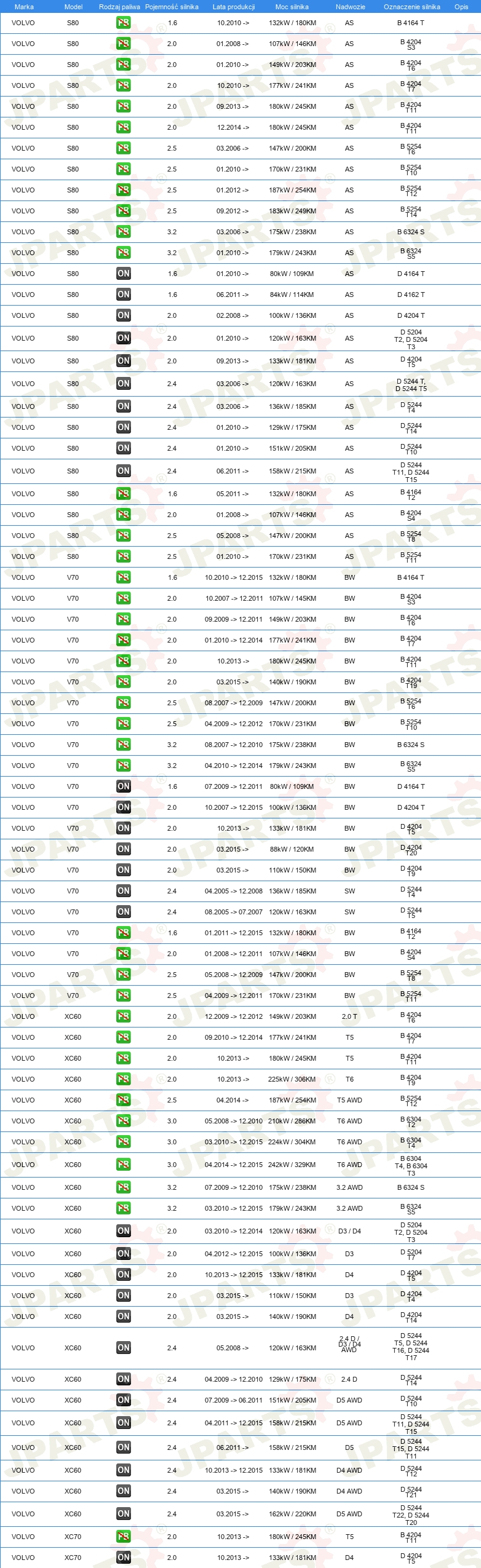The image size is (481, 1568).
Task: Click the PB petrol icon in the S80 177kW / 241KM row
Action: (124, 85)
